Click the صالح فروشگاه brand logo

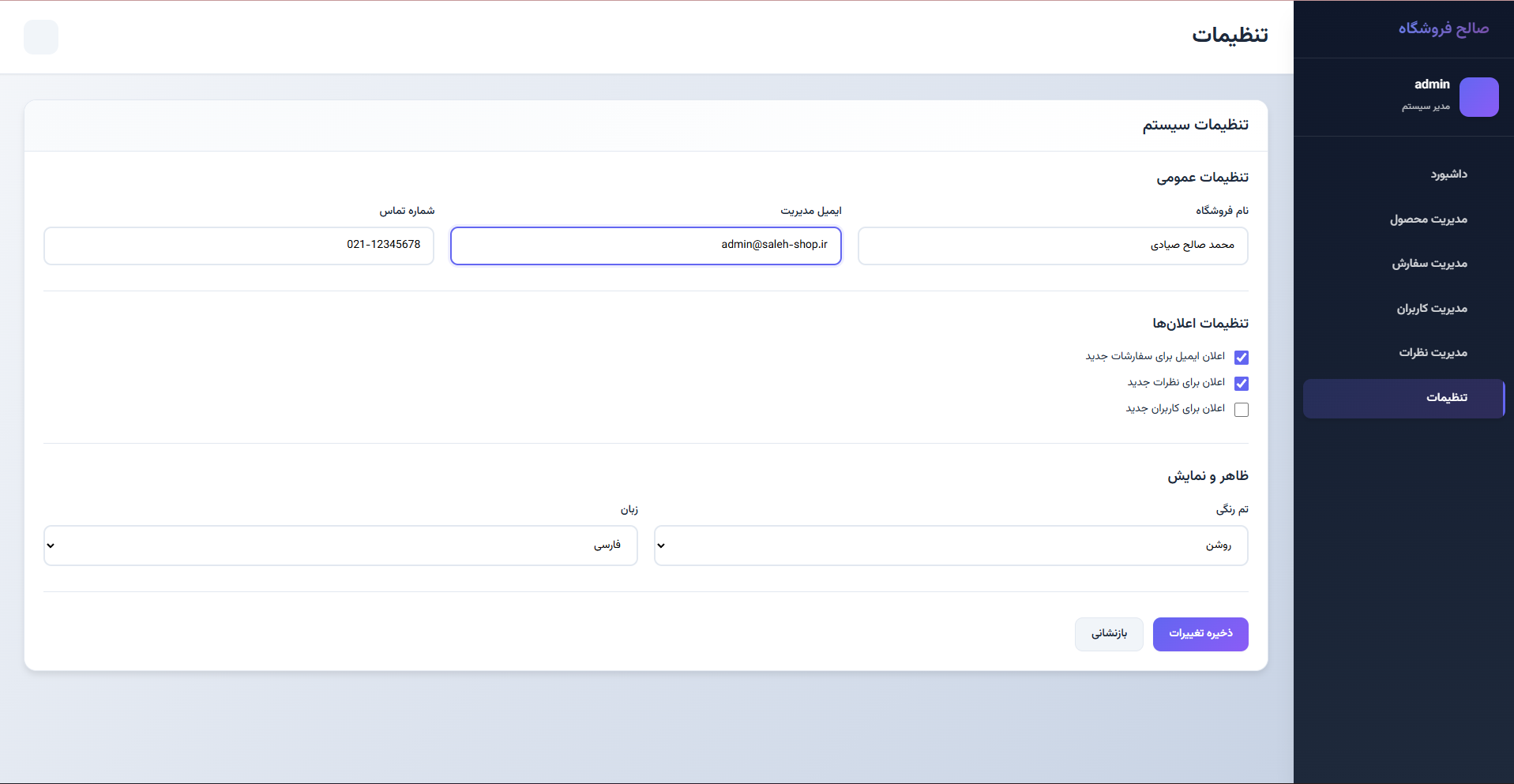(1443, 28)
